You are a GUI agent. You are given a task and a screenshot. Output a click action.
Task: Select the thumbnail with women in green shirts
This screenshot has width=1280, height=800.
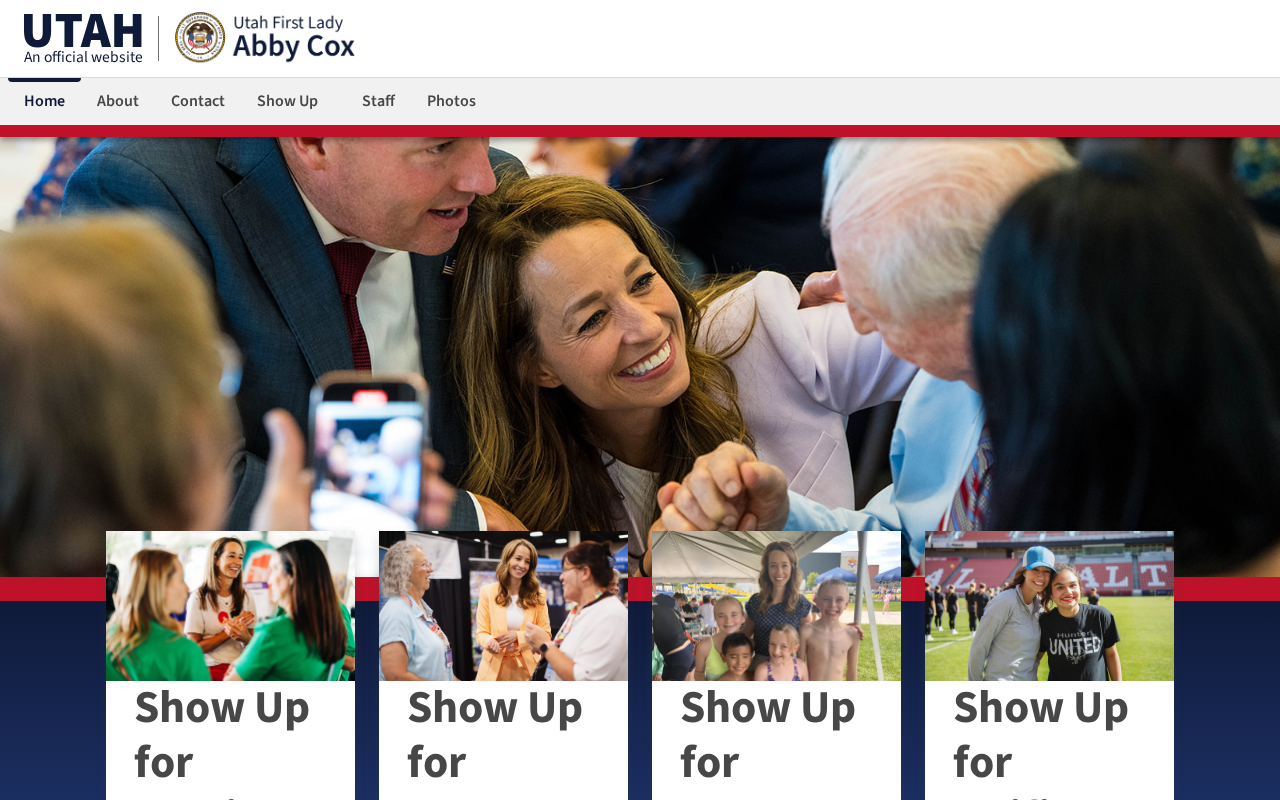230,606
